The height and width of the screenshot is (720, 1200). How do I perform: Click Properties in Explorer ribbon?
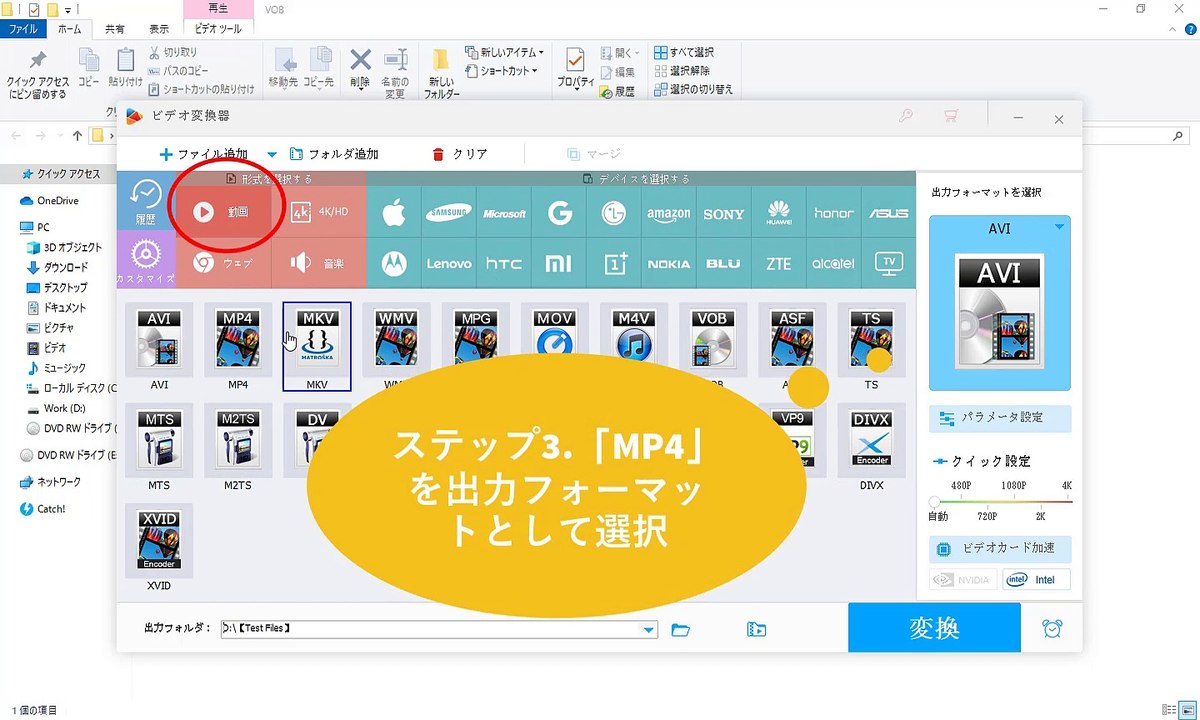point(575,69)
